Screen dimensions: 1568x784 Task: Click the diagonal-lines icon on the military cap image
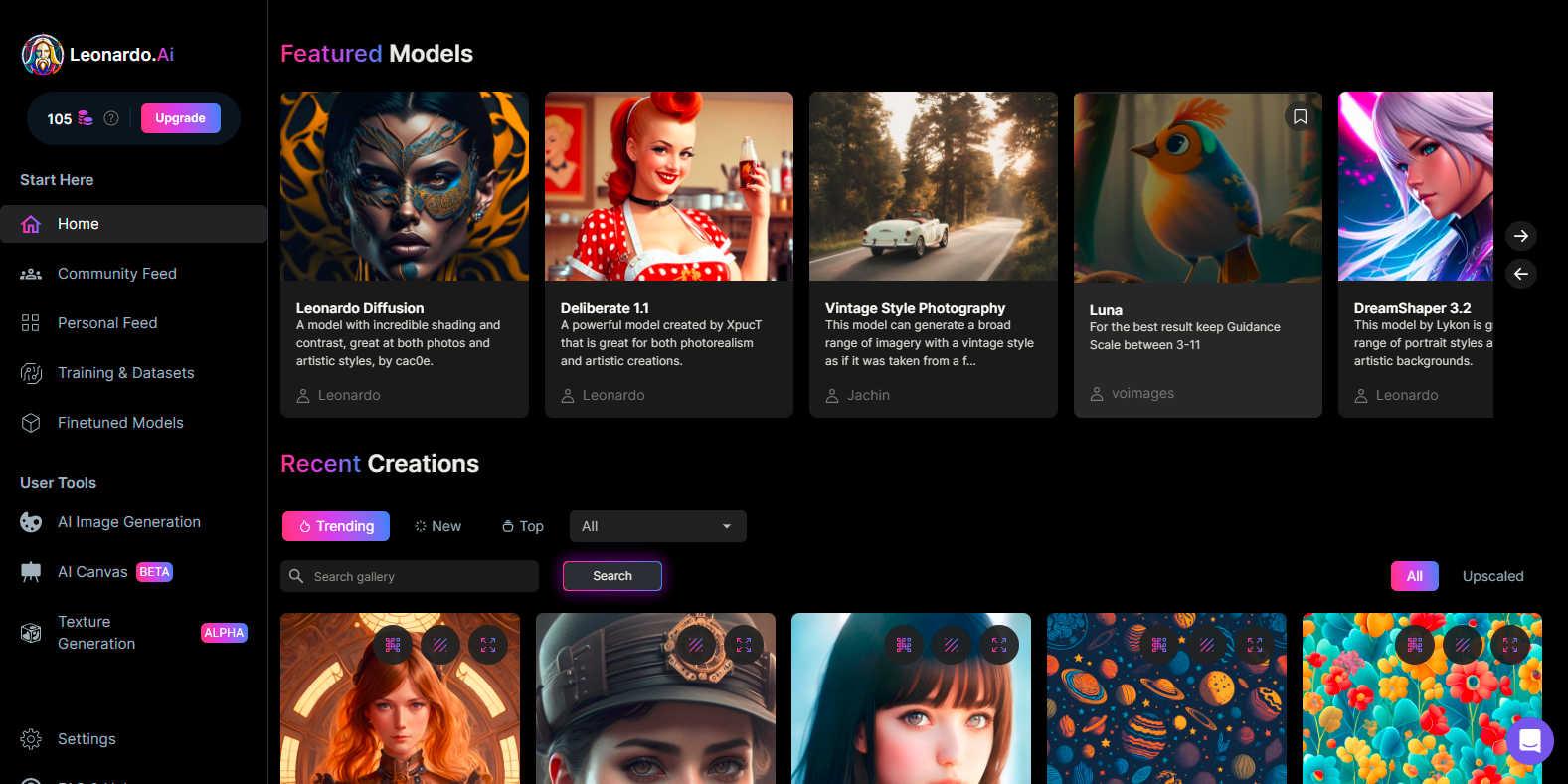[696, 645]
